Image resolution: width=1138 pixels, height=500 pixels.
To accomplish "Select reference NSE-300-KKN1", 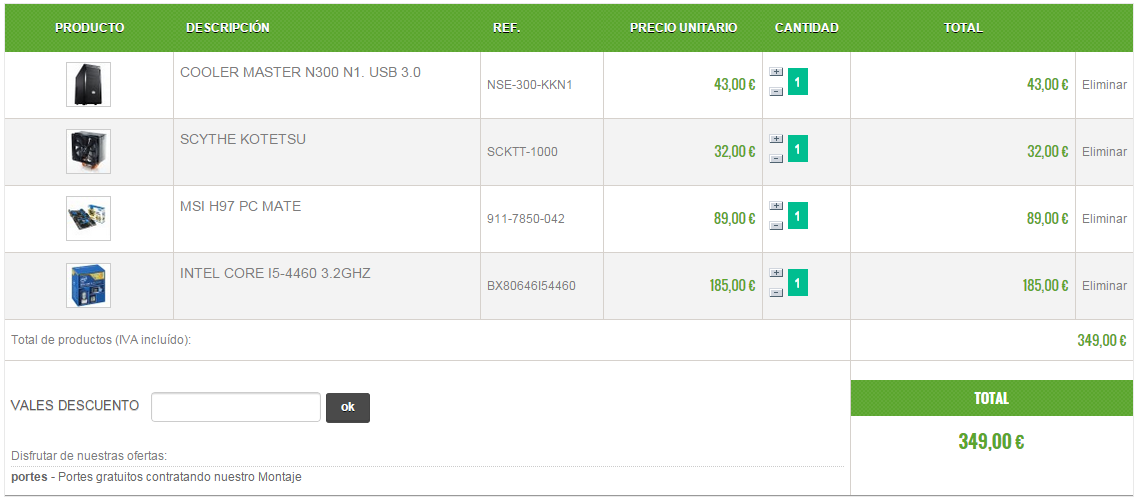I will click(x=530, y=85).
